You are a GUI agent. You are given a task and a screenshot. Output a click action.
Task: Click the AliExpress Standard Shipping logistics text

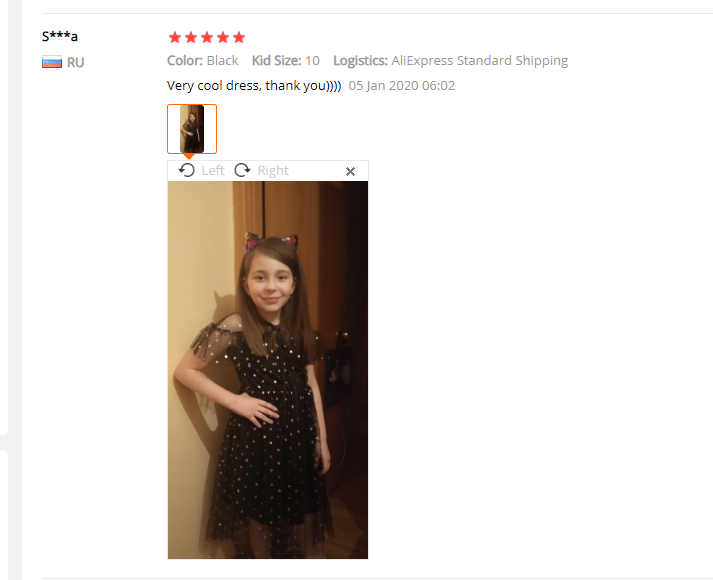pos(480,61)
